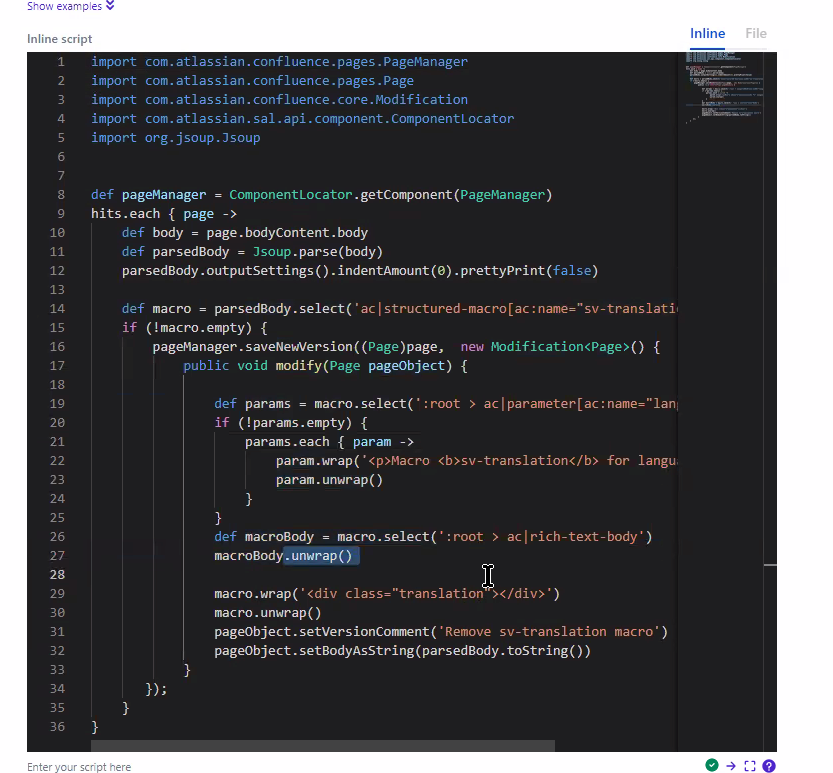Click the scroll position marker on right edge
Image resolution: width=833 pixels, height=773 pixels.
point(768,564)
